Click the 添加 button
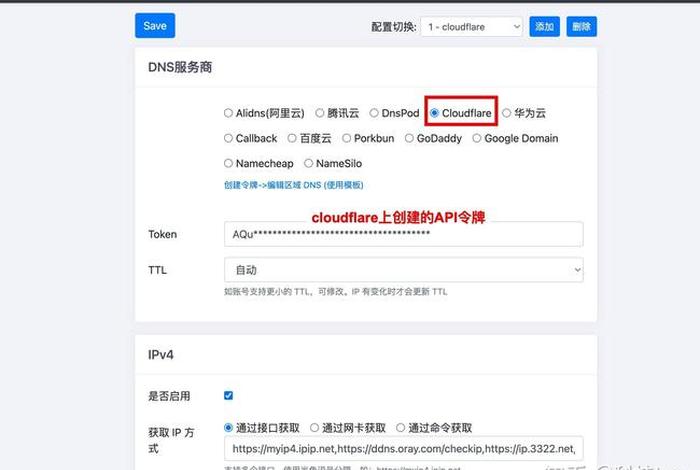The width and height of the screenshot is (700, 470). point(544,27)
